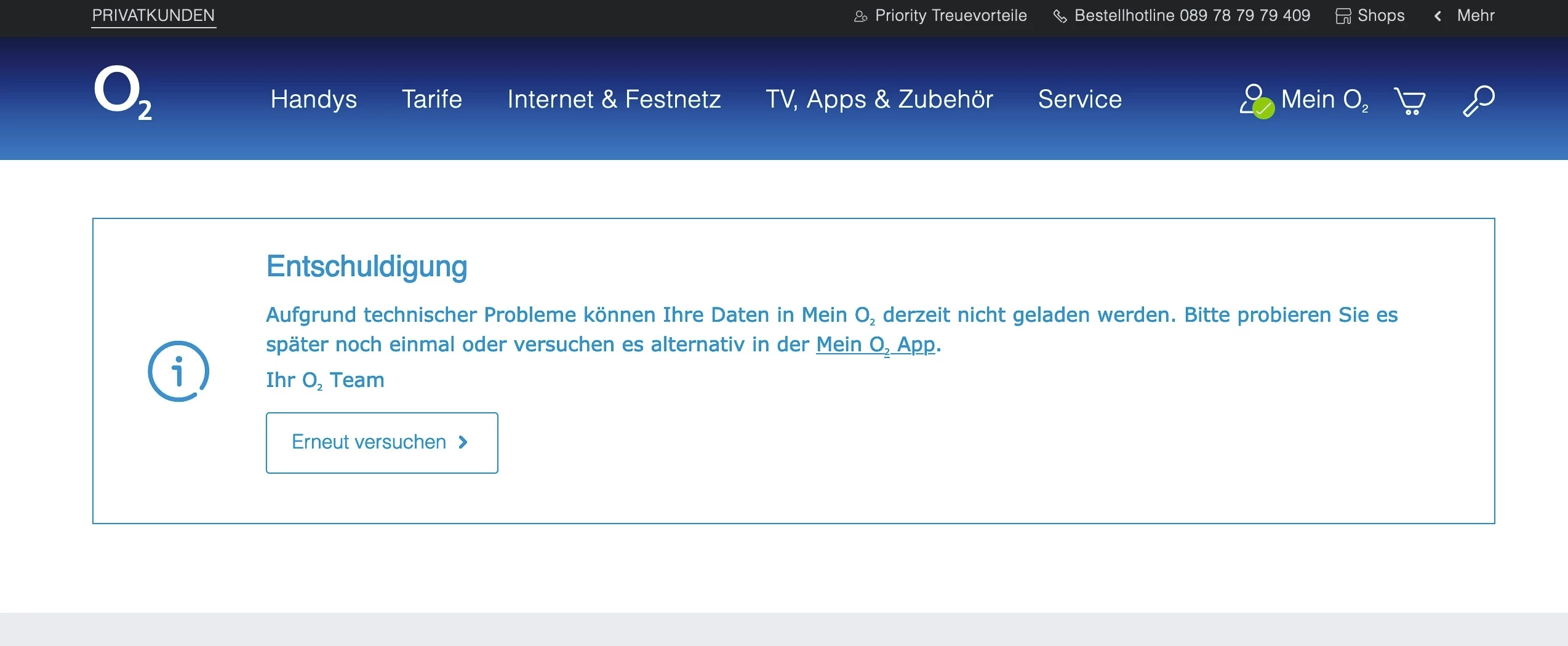Image resolution: width=1568 pixels, height=646 pixels.
Task: Click the Mehr text link
Action: point(1476,16)
